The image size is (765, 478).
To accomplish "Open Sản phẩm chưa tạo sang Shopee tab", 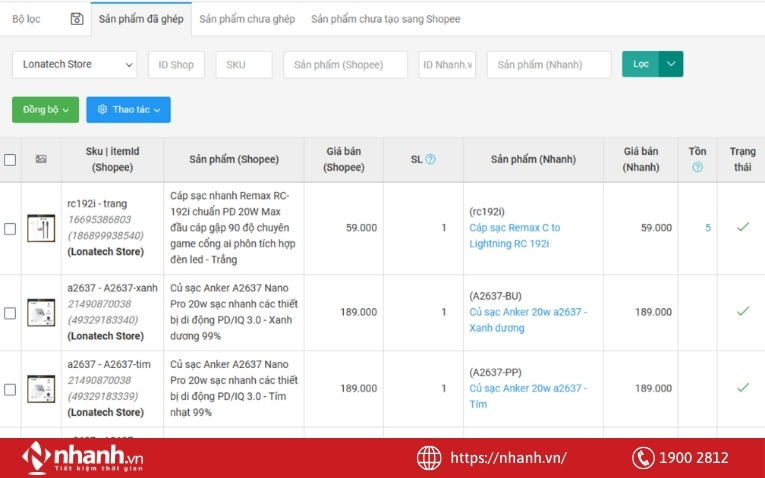I will coord(385,19).
